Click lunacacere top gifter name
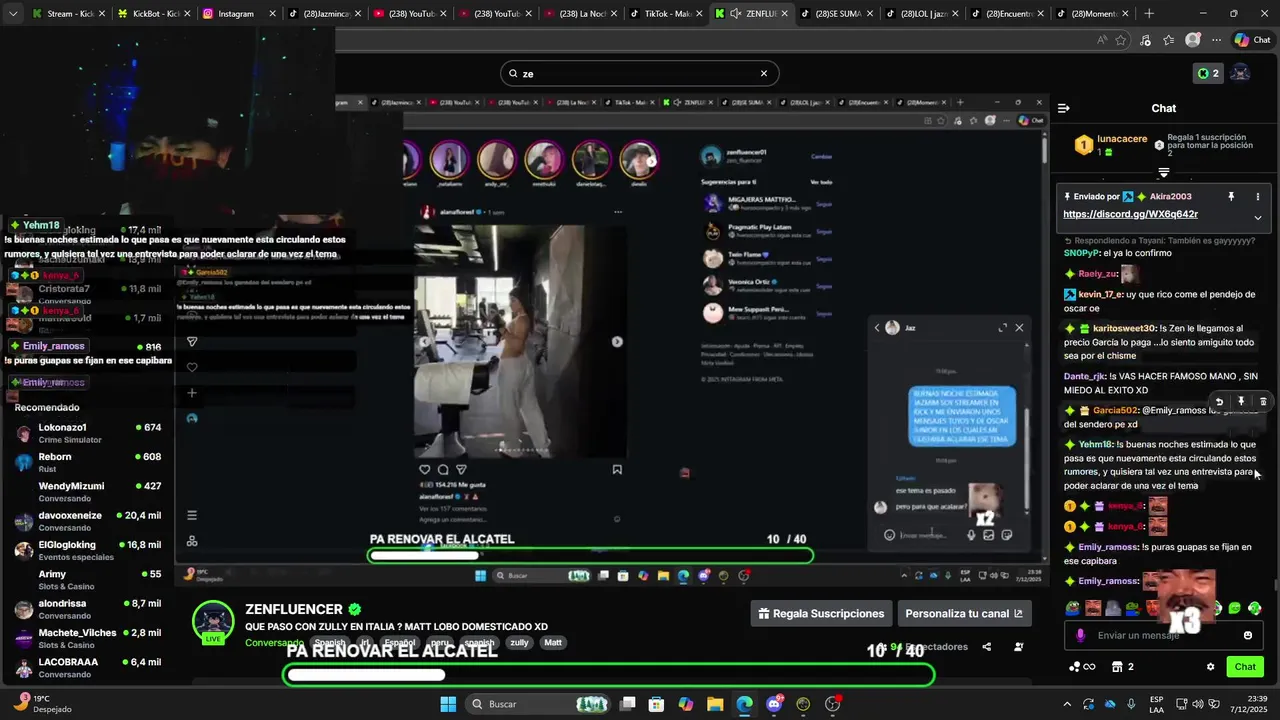Viewport: 1280px width, 720px height. (1122, 139)
